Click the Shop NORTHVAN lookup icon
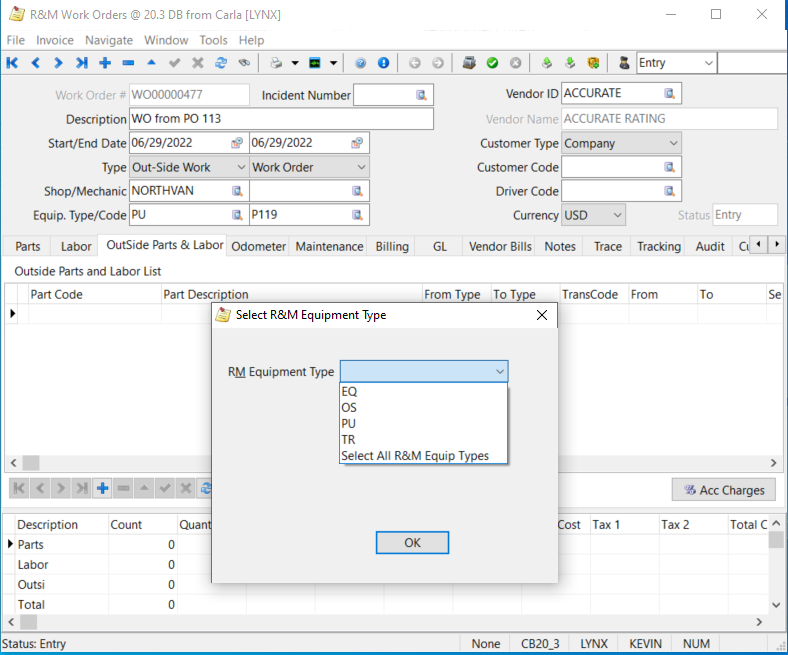This screenshot has width=788, height=655. [237, 191]
